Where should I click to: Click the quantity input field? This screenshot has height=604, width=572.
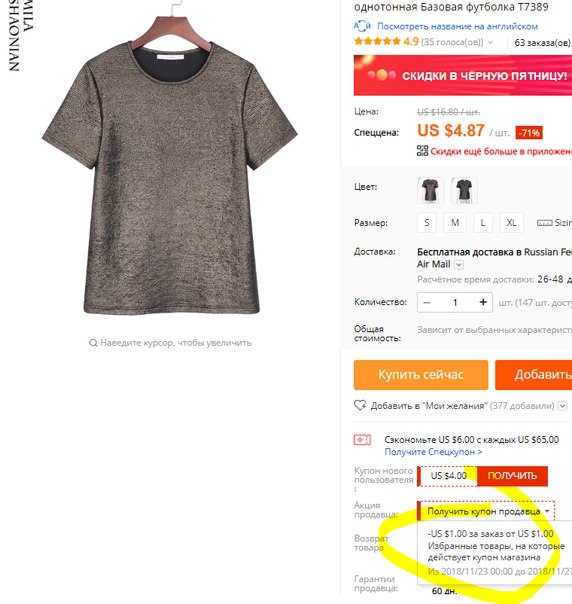(x=455, y=302)
